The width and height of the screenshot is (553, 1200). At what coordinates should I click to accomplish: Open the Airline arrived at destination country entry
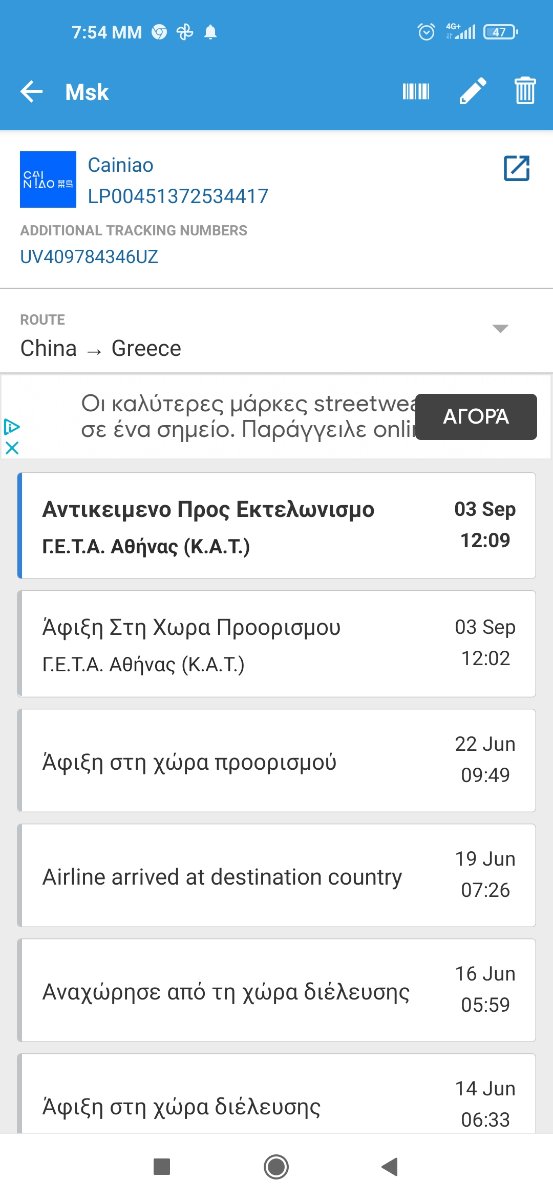[x=277, y=877]
